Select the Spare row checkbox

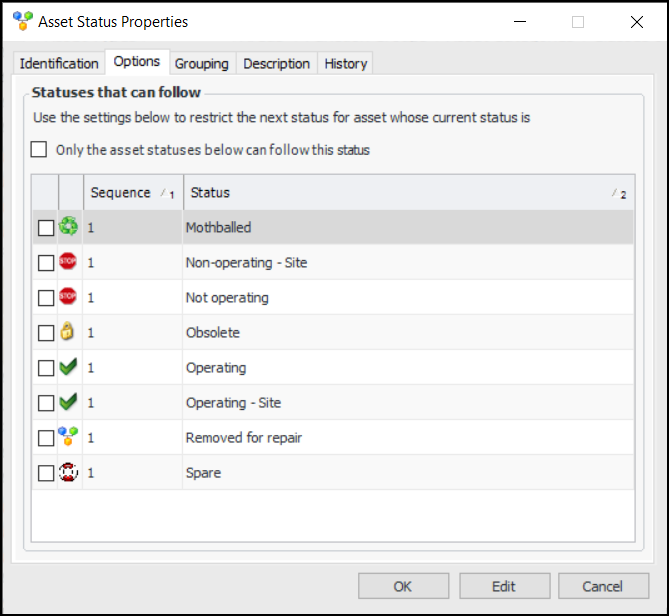(x=46, y=473)
